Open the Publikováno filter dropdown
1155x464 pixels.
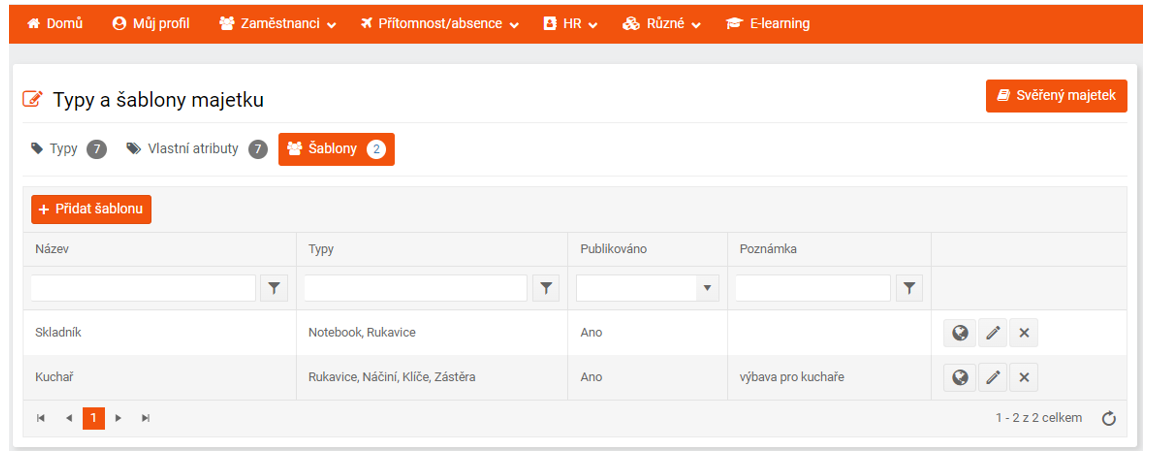point(707,288)
